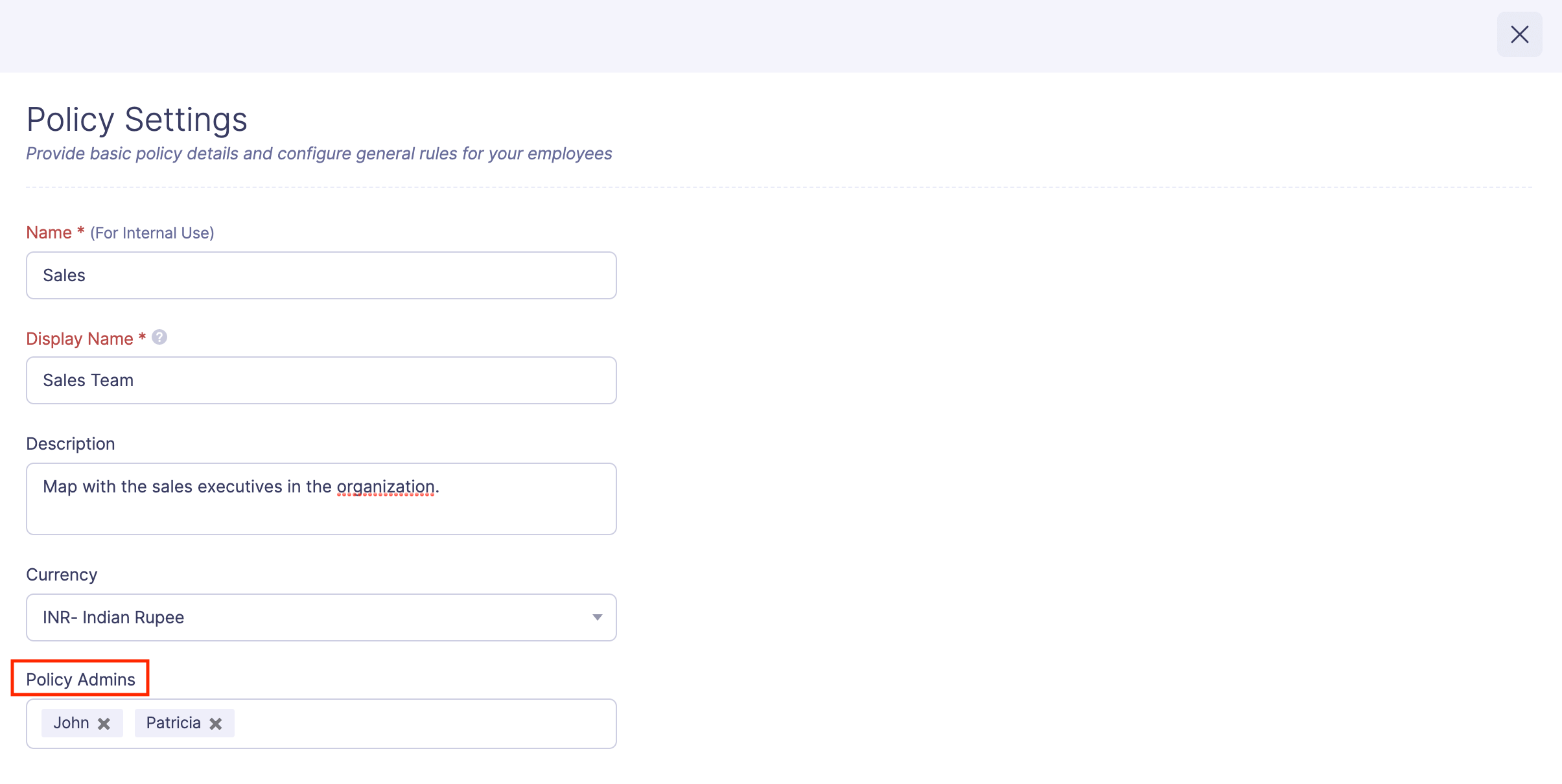Select the Name input field

coord(321,275)
